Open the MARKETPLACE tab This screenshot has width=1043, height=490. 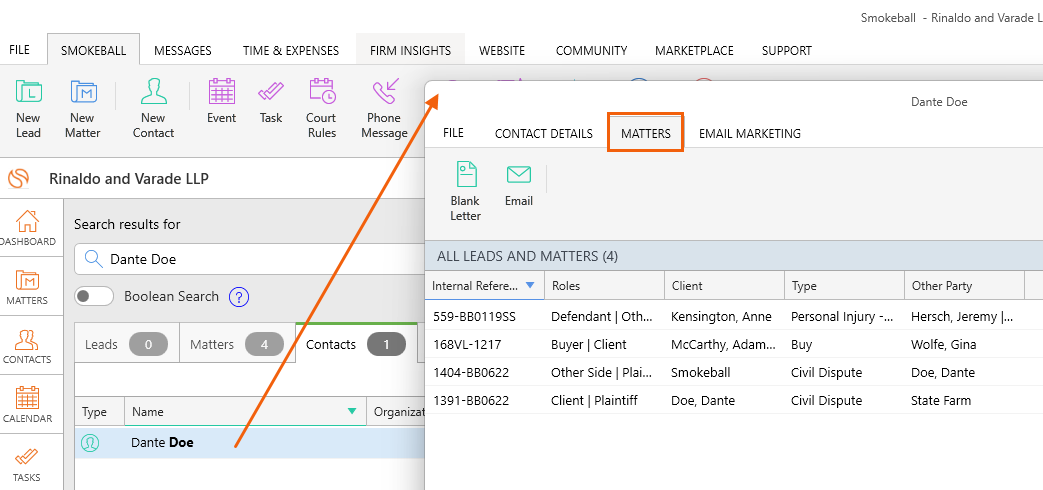point(694,51)
